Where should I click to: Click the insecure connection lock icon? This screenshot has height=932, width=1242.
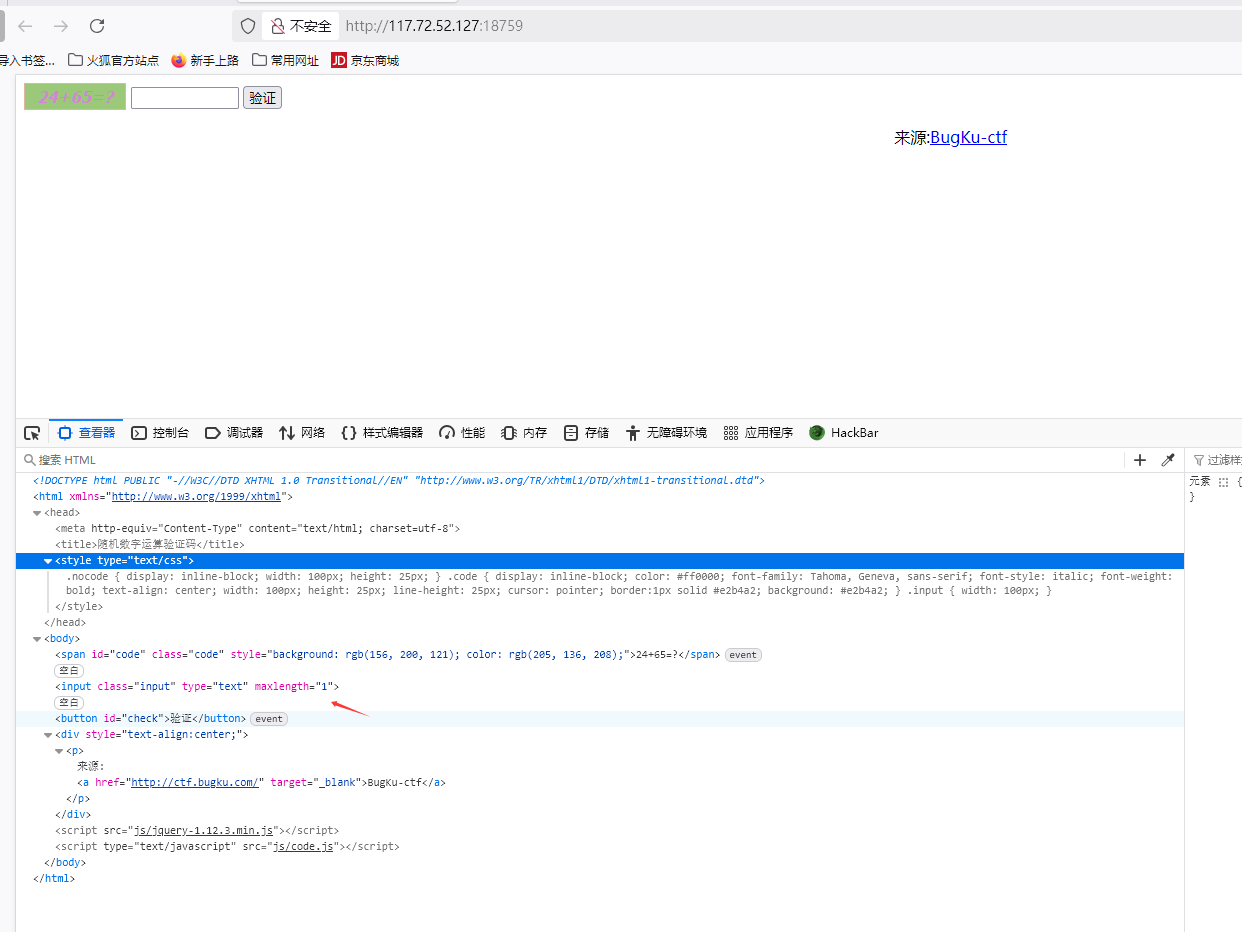(x=278, y=26)
